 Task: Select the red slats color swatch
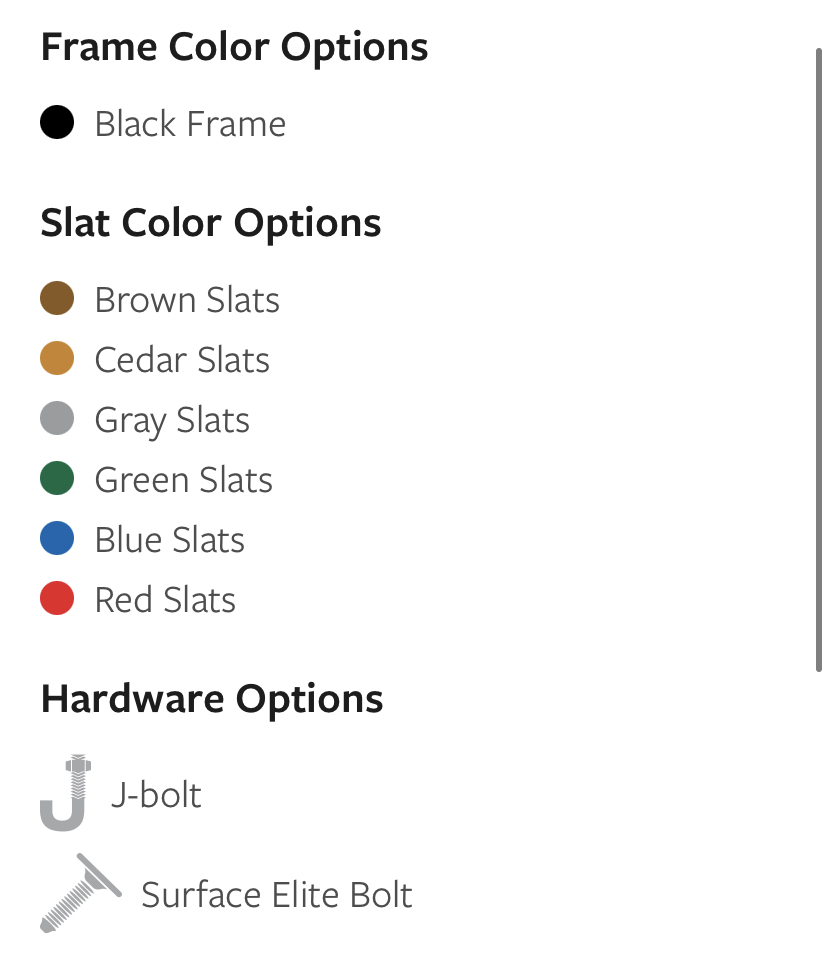pos(57,598)
